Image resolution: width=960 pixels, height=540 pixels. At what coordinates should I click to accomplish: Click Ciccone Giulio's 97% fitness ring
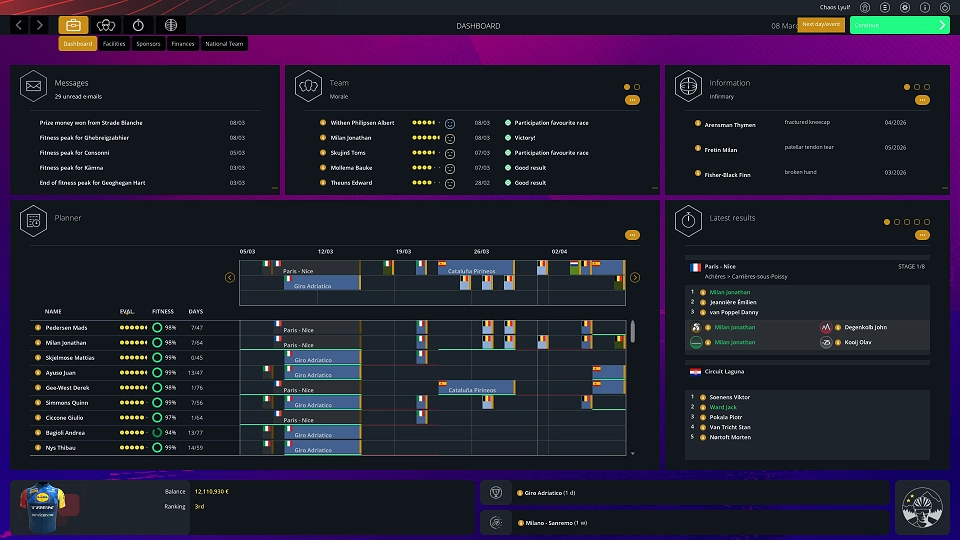pos(157,418)
